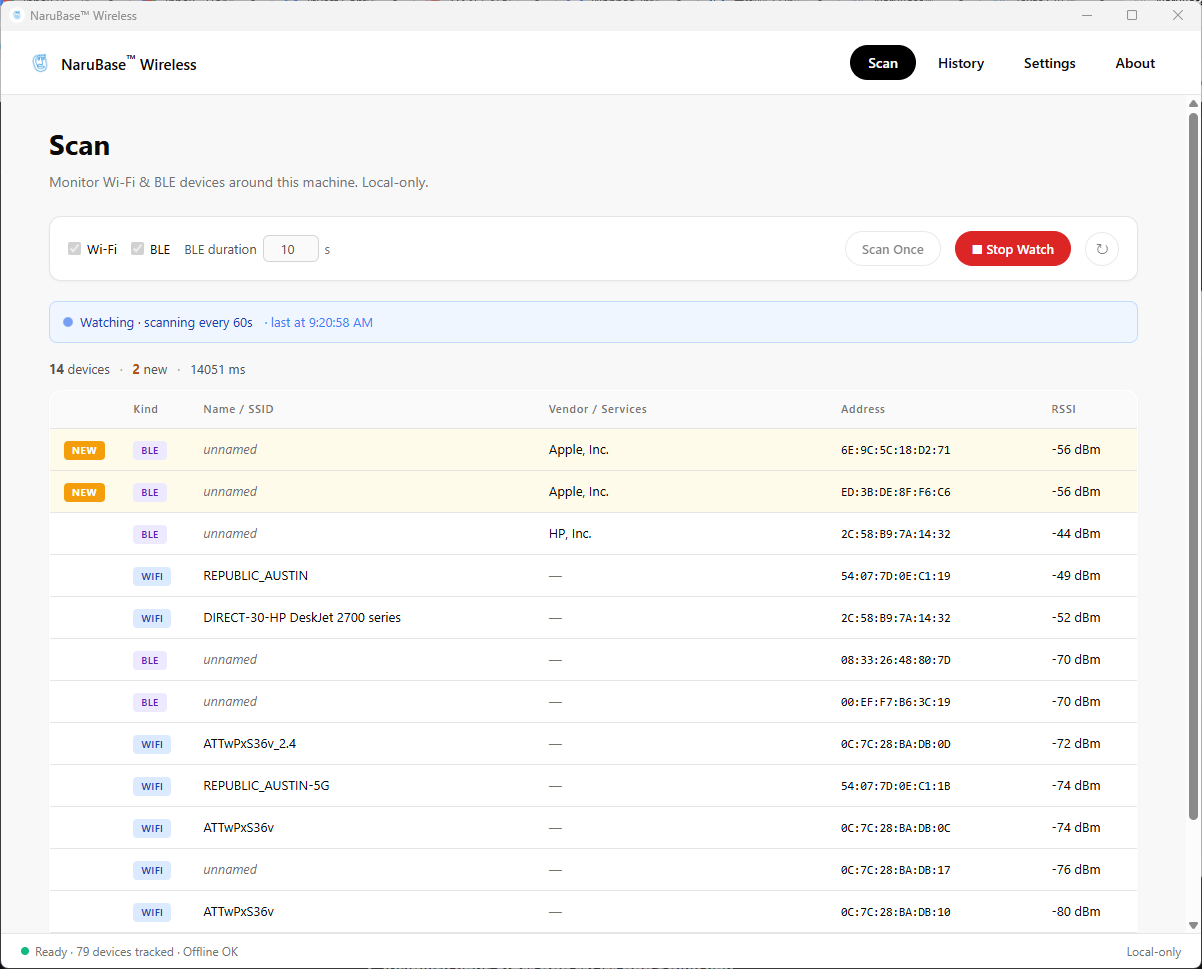Click the Kind column header
This screenshot has width=1202, height=969.
(x=145, y=409)
